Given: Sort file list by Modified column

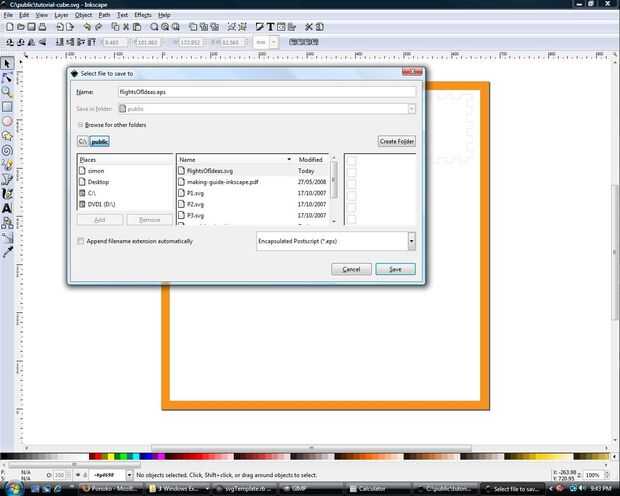Looking at the screenshot, I should pyautogui.click(x=312, y=159).
